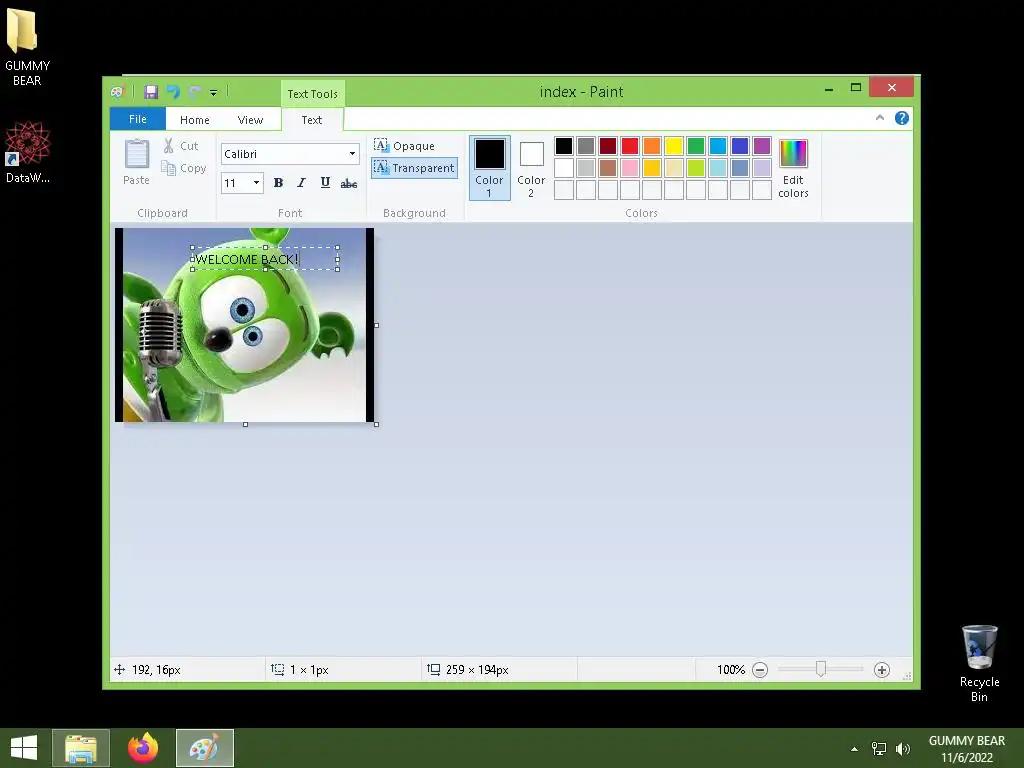
Task: Pick the purple color swatch
Action: click(761, 146)
